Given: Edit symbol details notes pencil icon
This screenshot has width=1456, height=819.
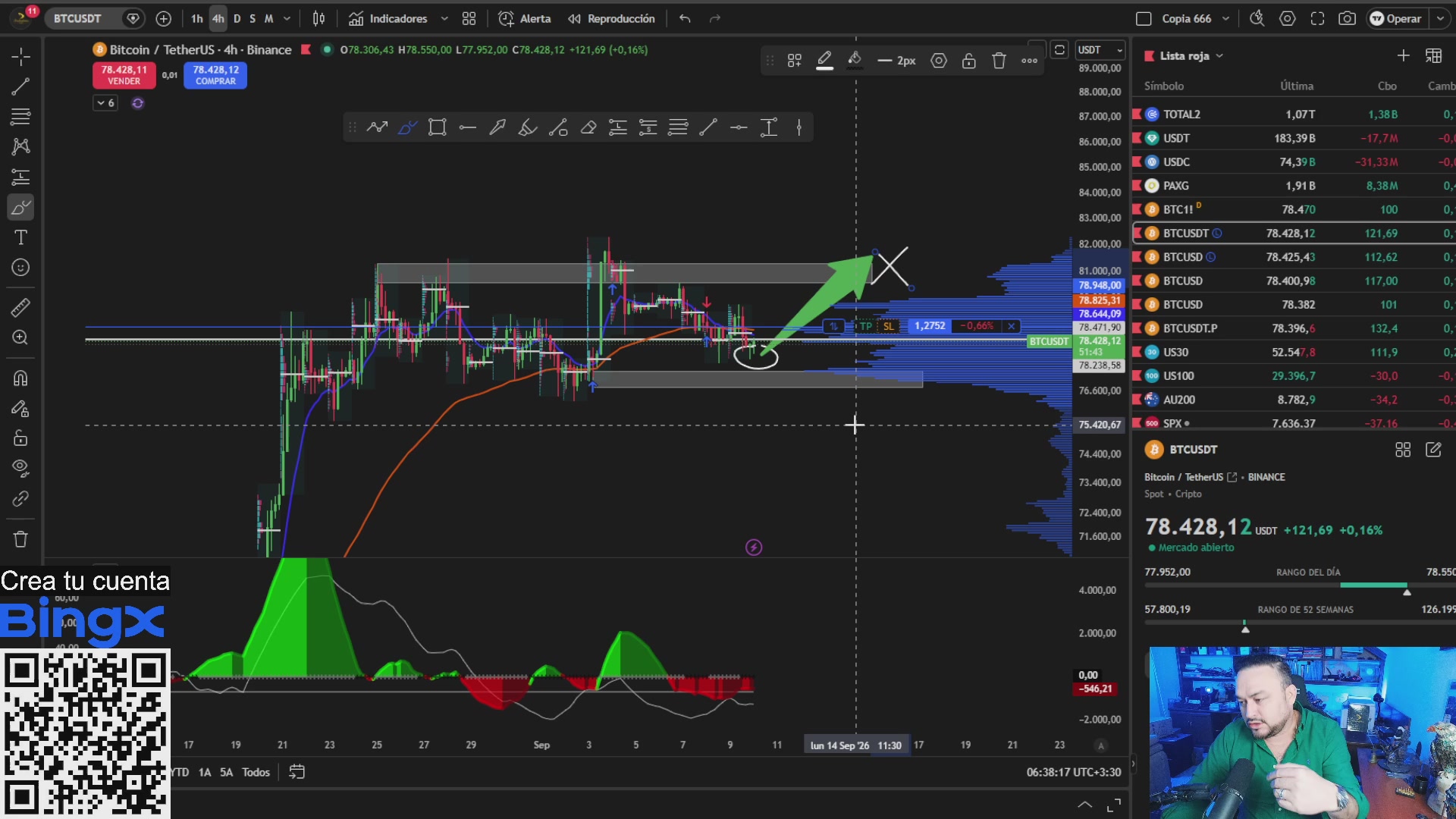Looking at the screenshot, I should tap(1433, 450).
